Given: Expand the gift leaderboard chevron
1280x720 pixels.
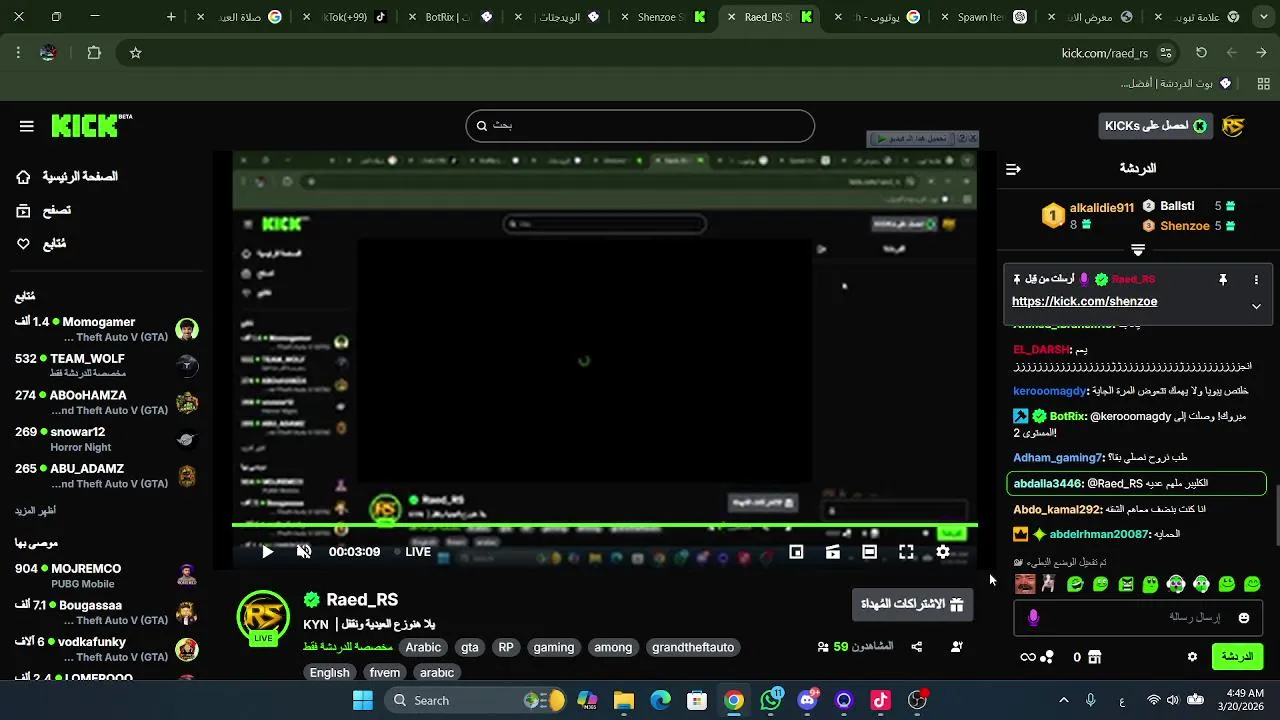Looking at the screenshot, I should point(1138,250).
